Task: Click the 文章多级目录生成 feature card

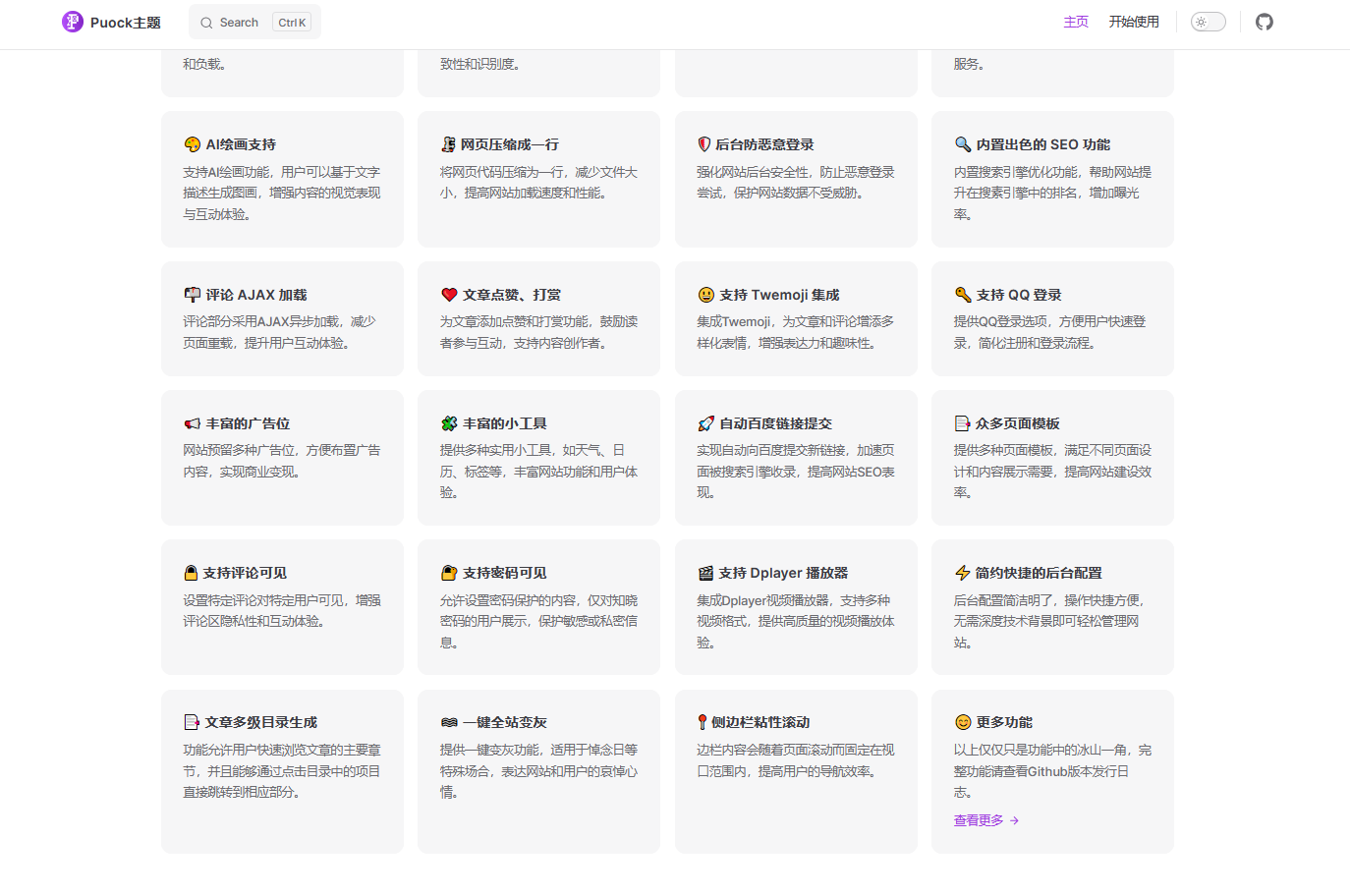Action: pos(282,771)
